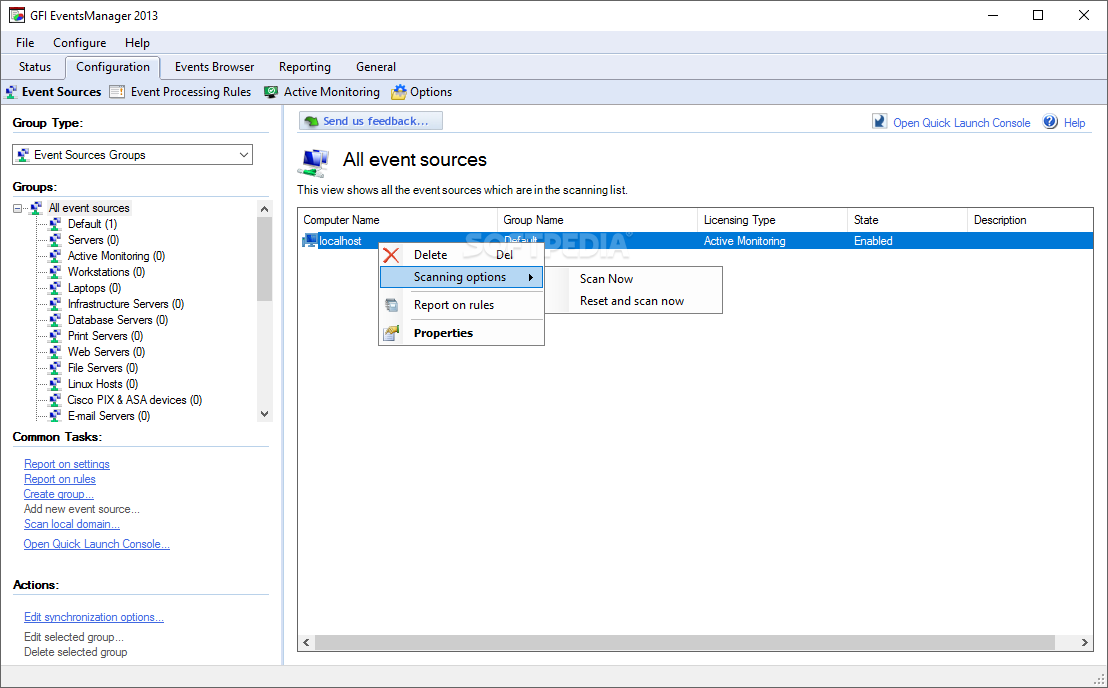
Task: Collapse the All event sources tree node
Action: pos(18,208)
